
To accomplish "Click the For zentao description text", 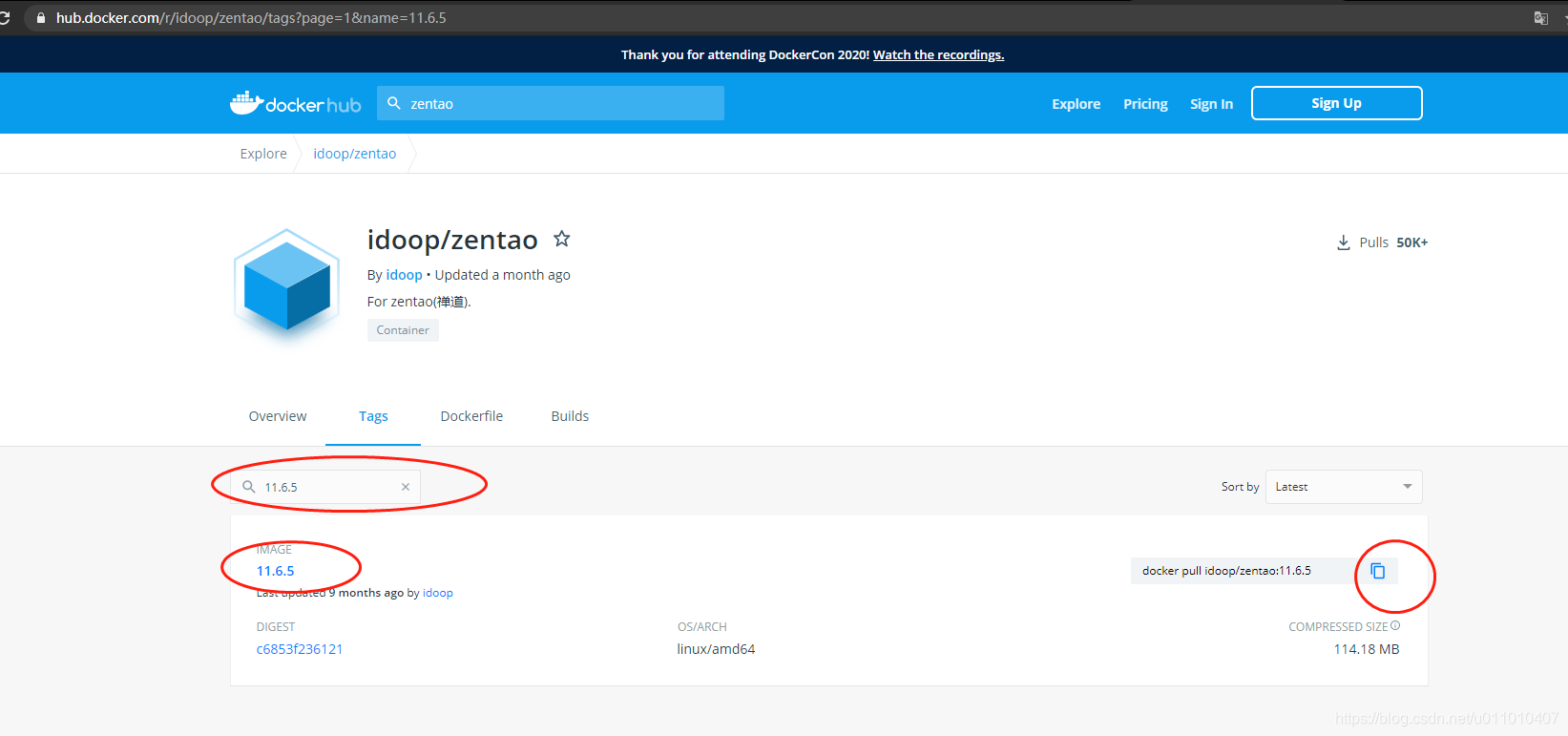I will click(x=419, y=302).
